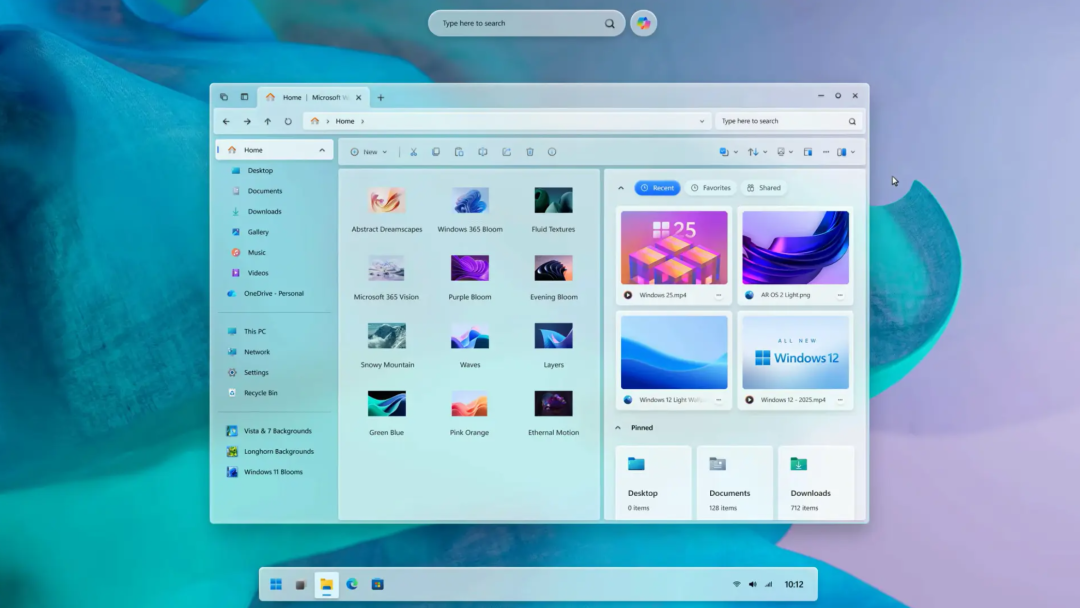Go forward with the right arrow
This screenshot has width=1080, height=608.
click(247, 121)
